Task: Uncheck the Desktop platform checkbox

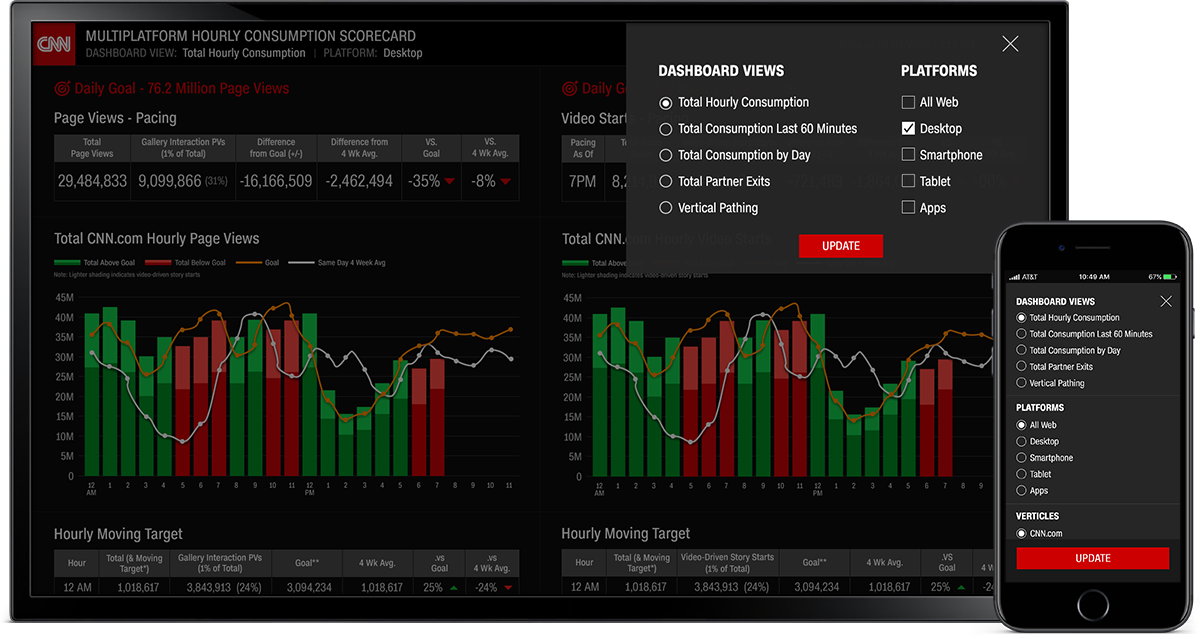Action: click(908, 128)
